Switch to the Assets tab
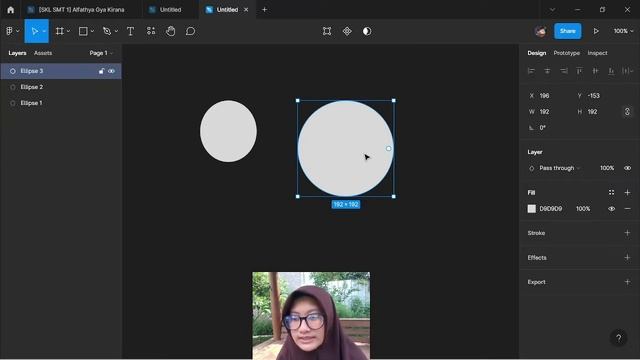Viewport: 640px width, 360px height. (x=43, y=53)
